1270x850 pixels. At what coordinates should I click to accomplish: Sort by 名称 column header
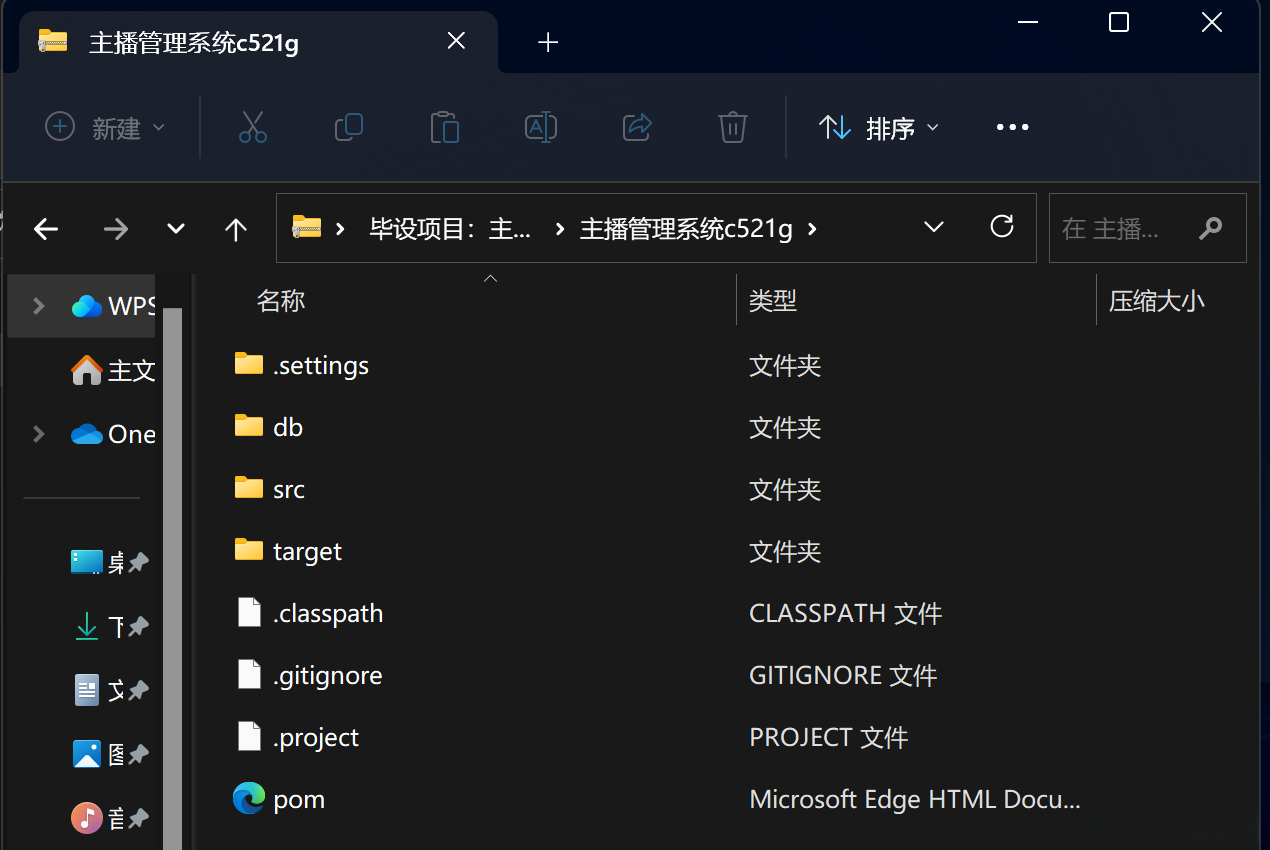coord(281,300)
